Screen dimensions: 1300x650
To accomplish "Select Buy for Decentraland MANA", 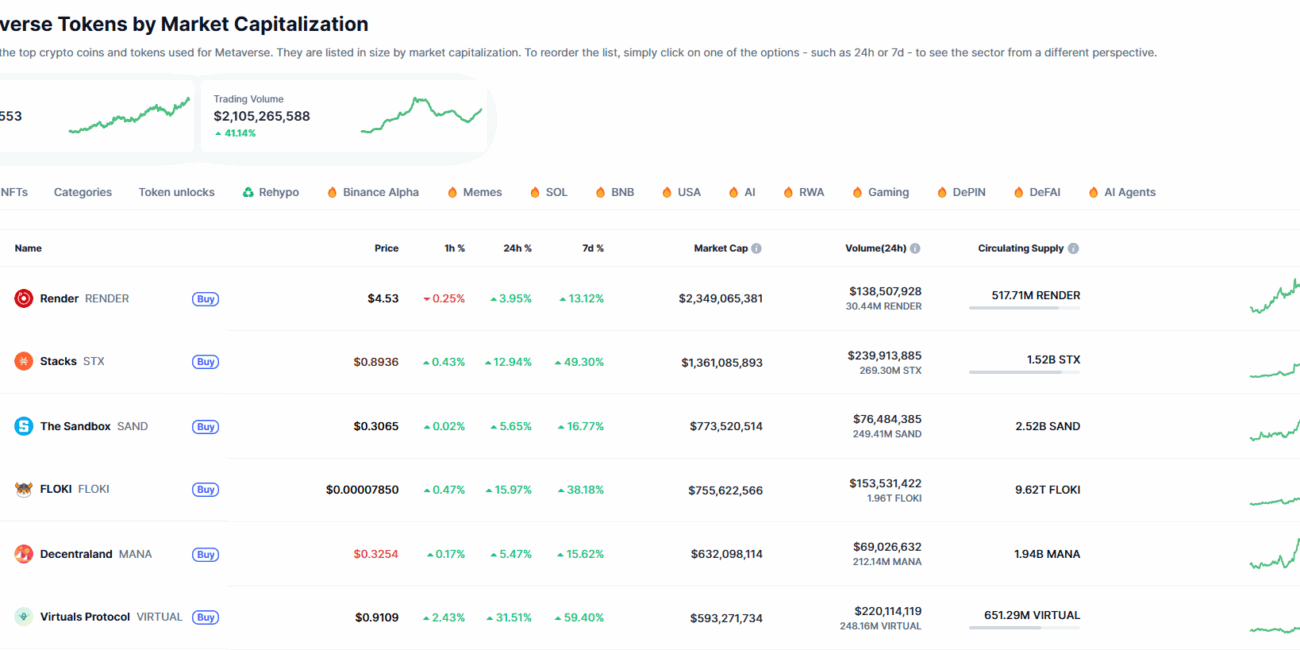I will [x=205, y=555].
